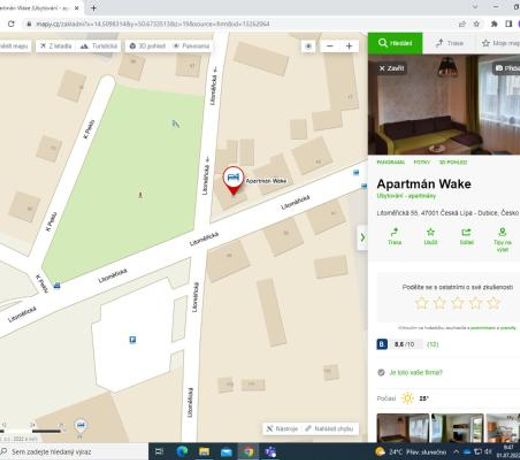The image size is (520, 460).
Task: Switch to the Trasa route tab
Action: click(449, 43)
